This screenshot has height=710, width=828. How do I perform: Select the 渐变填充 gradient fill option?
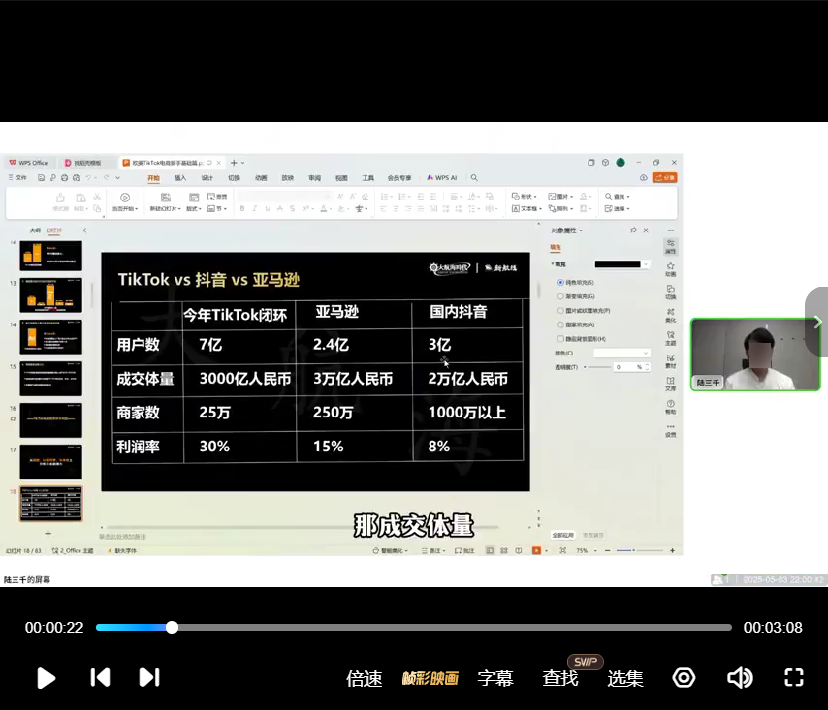point(560,297)
